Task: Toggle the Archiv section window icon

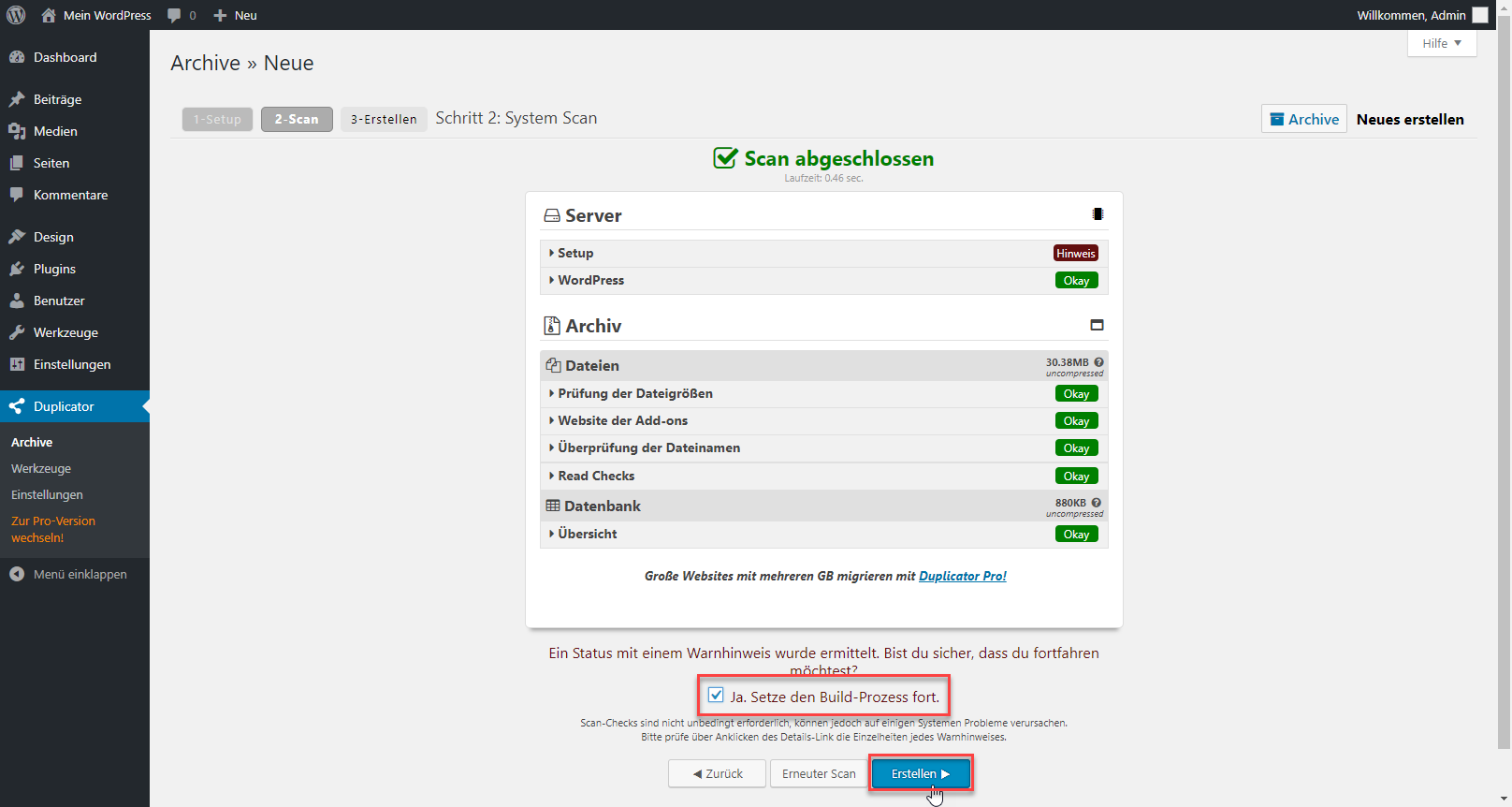Action: (1097, 325)
